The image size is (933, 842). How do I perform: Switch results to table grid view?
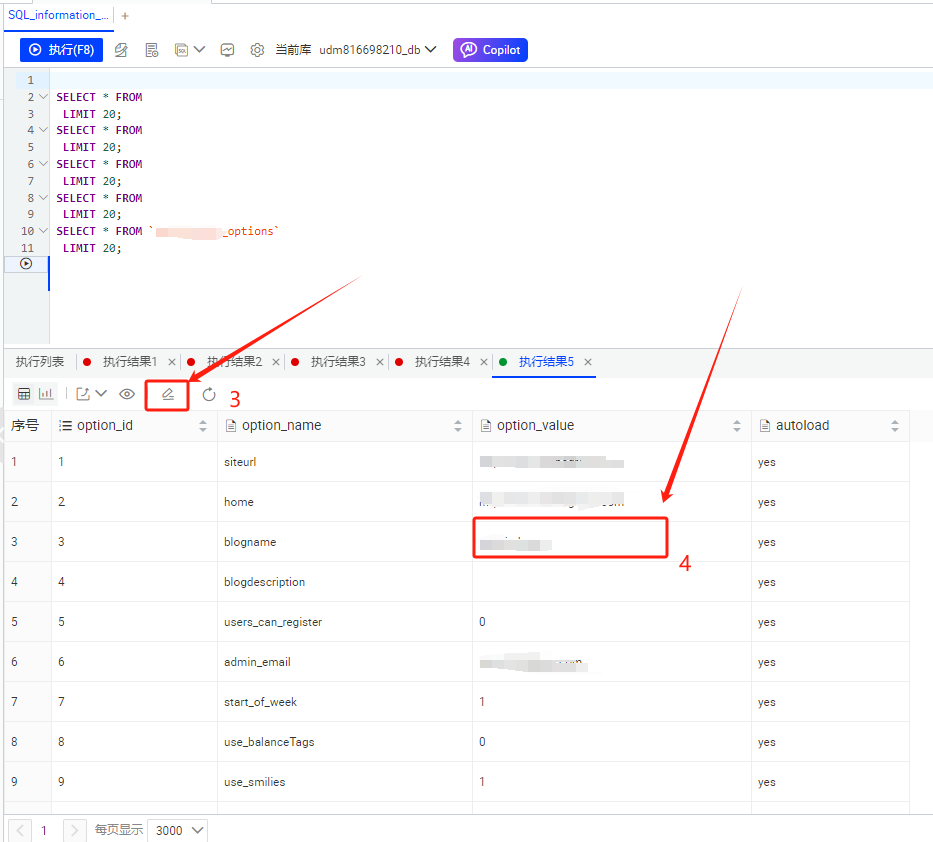point(24,394)
